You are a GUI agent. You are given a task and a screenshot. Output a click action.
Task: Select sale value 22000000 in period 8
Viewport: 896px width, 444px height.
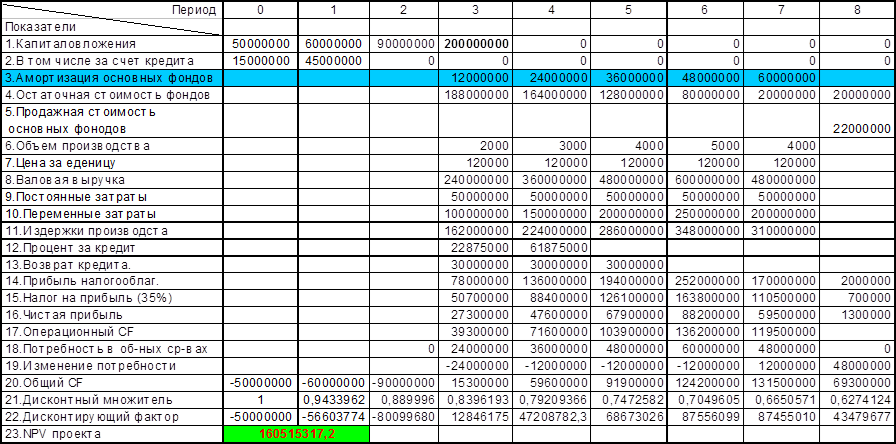pos(858,129)
